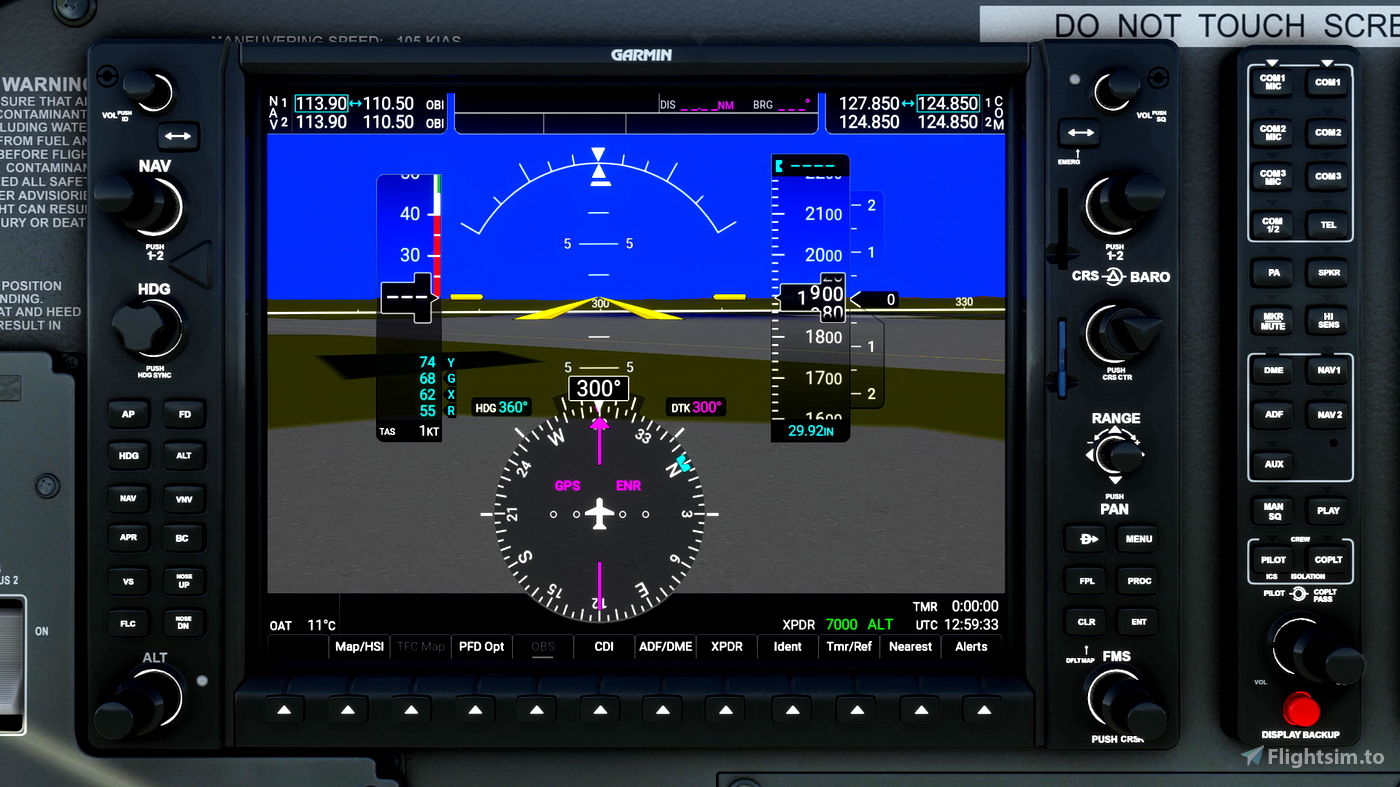This screenshot has width=1400, height=787.
Task: Click the blue vertical slider beside CRS knob
Action: 1062,358
